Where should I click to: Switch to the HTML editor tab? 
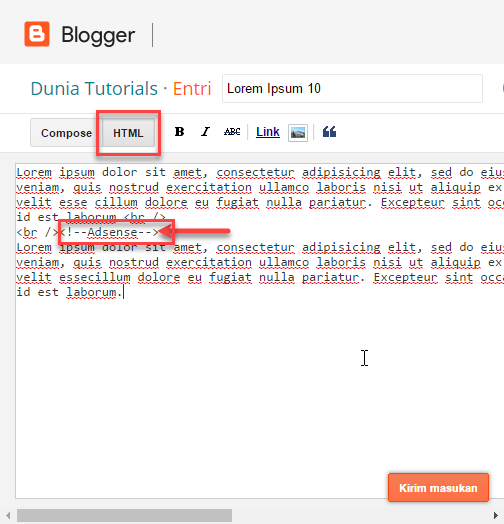(x=128, y=133)
